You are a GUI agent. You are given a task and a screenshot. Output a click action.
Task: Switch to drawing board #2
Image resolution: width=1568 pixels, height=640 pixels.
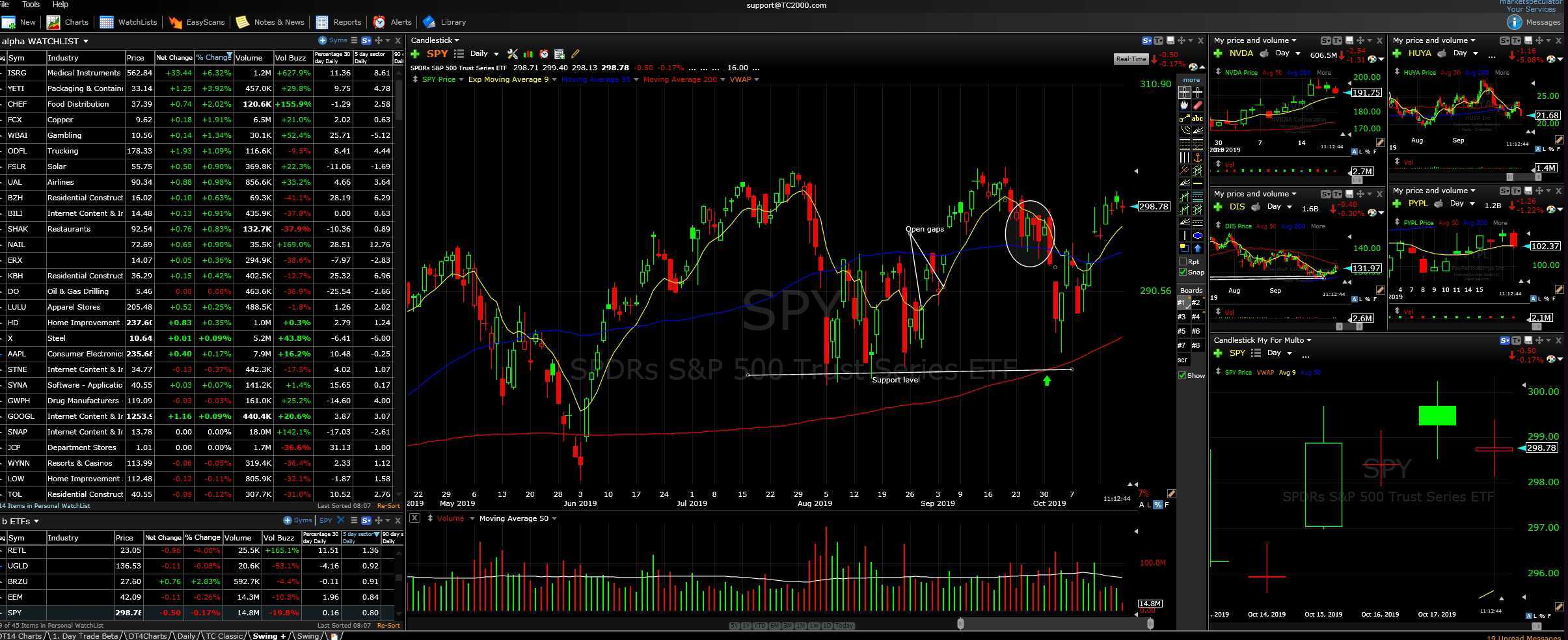click(1196, 302)
